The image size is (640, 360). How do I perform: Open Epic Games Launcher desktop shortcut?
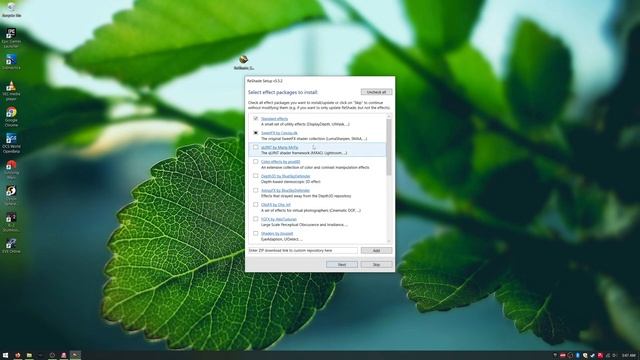click(x=11, y=38)
